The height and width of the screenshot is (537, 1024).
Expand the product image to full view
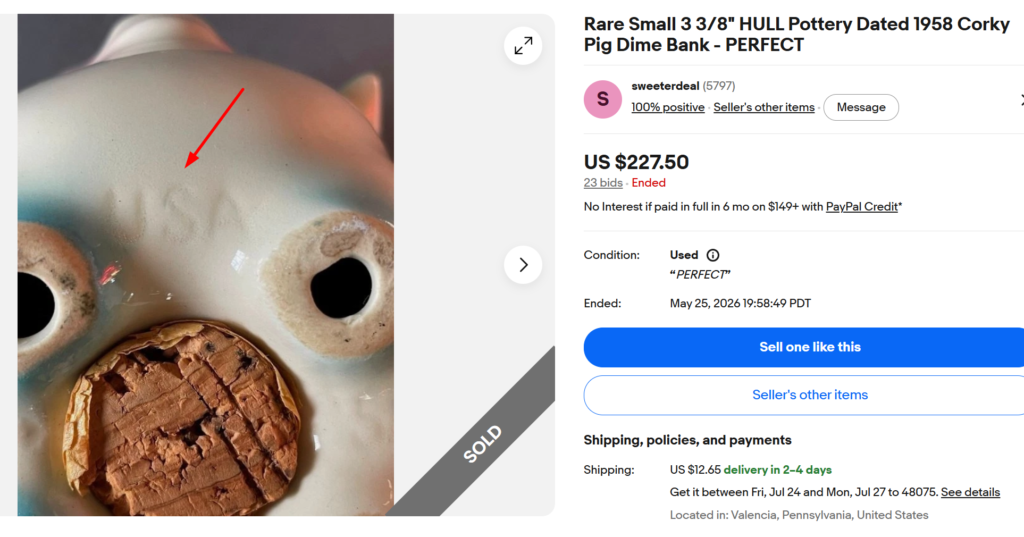click(523, 46)
